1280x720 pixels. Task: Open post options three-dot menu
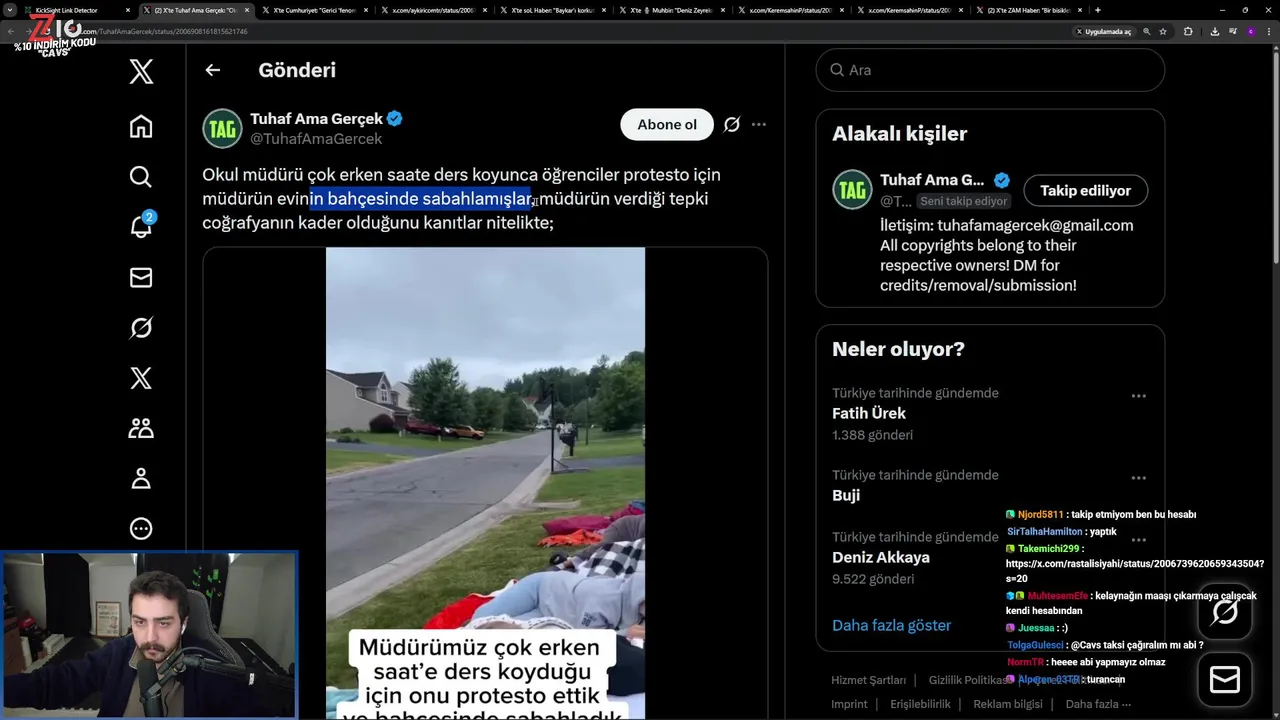(759, 125)
